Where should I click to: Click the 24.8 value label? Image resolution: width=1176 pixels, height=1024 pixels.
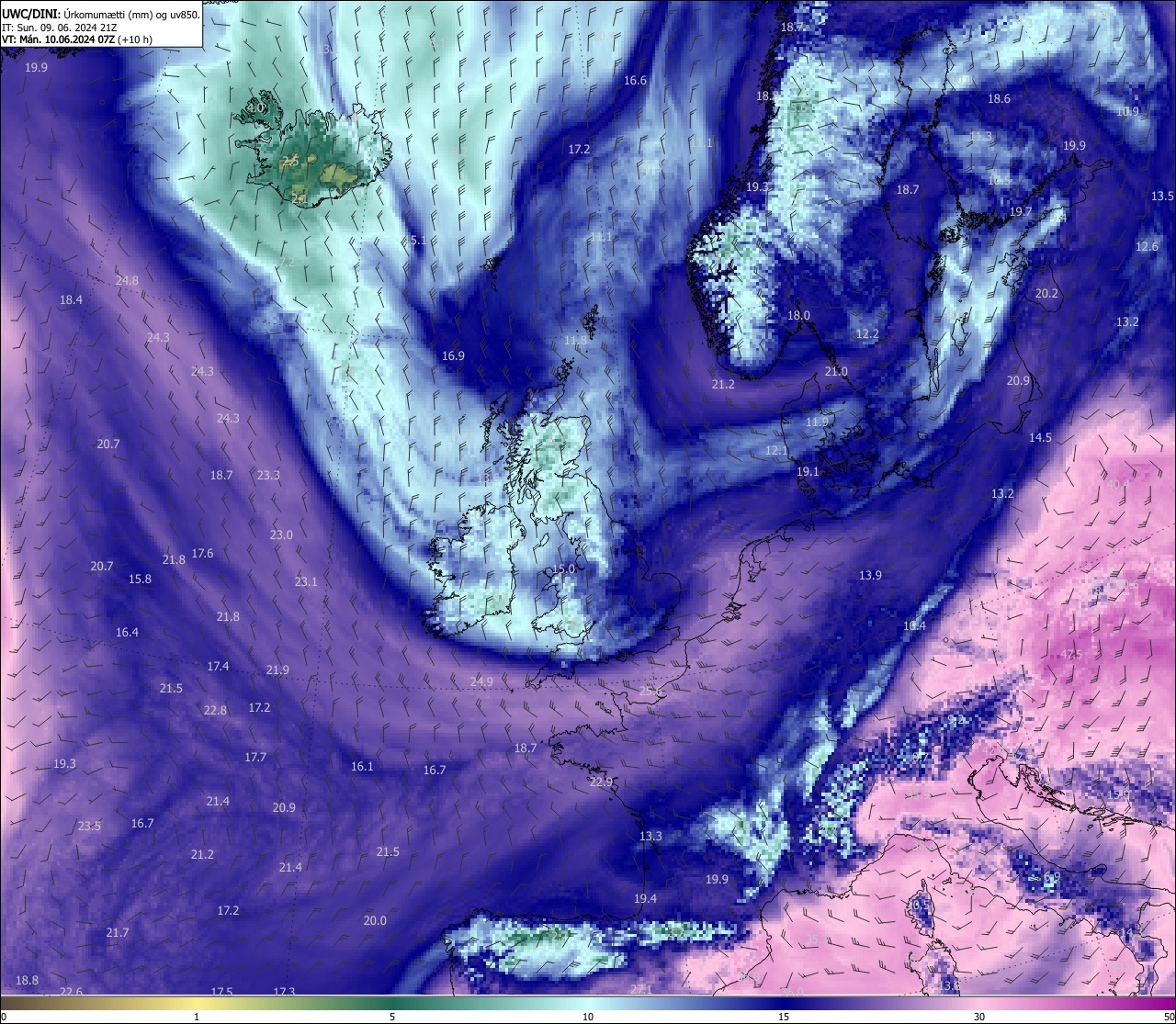click(x=127, y=281)
